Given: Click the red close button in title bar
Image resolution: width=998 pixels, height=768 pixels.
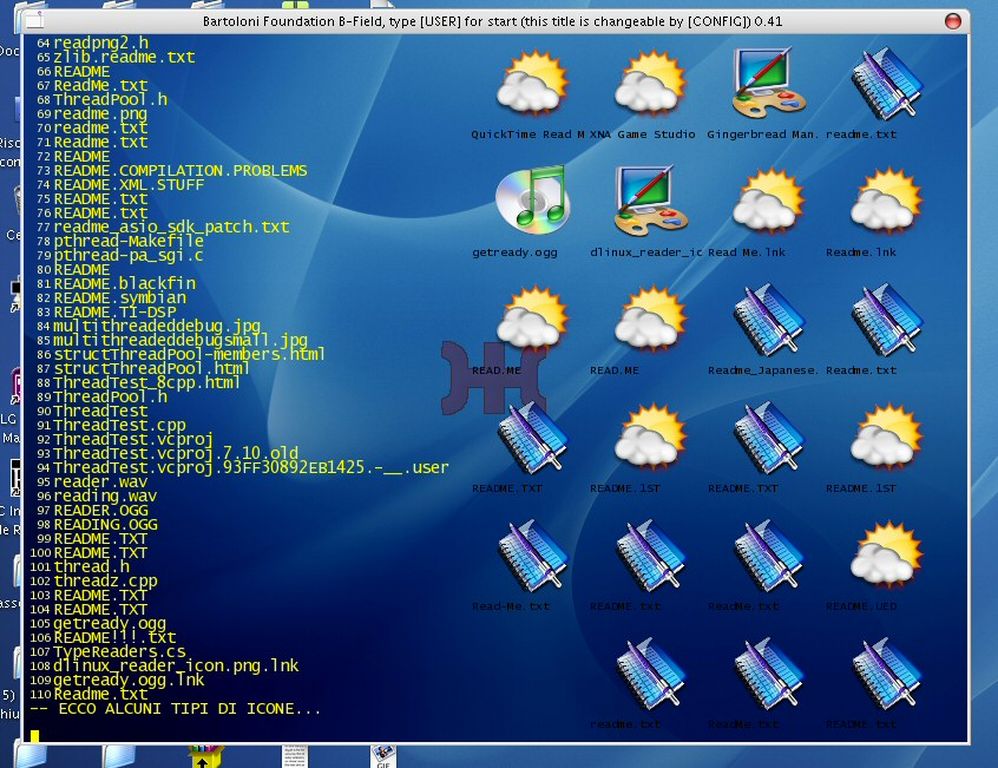Looking at the screenshot, I should pyautogui.click(x=952, y=21).
